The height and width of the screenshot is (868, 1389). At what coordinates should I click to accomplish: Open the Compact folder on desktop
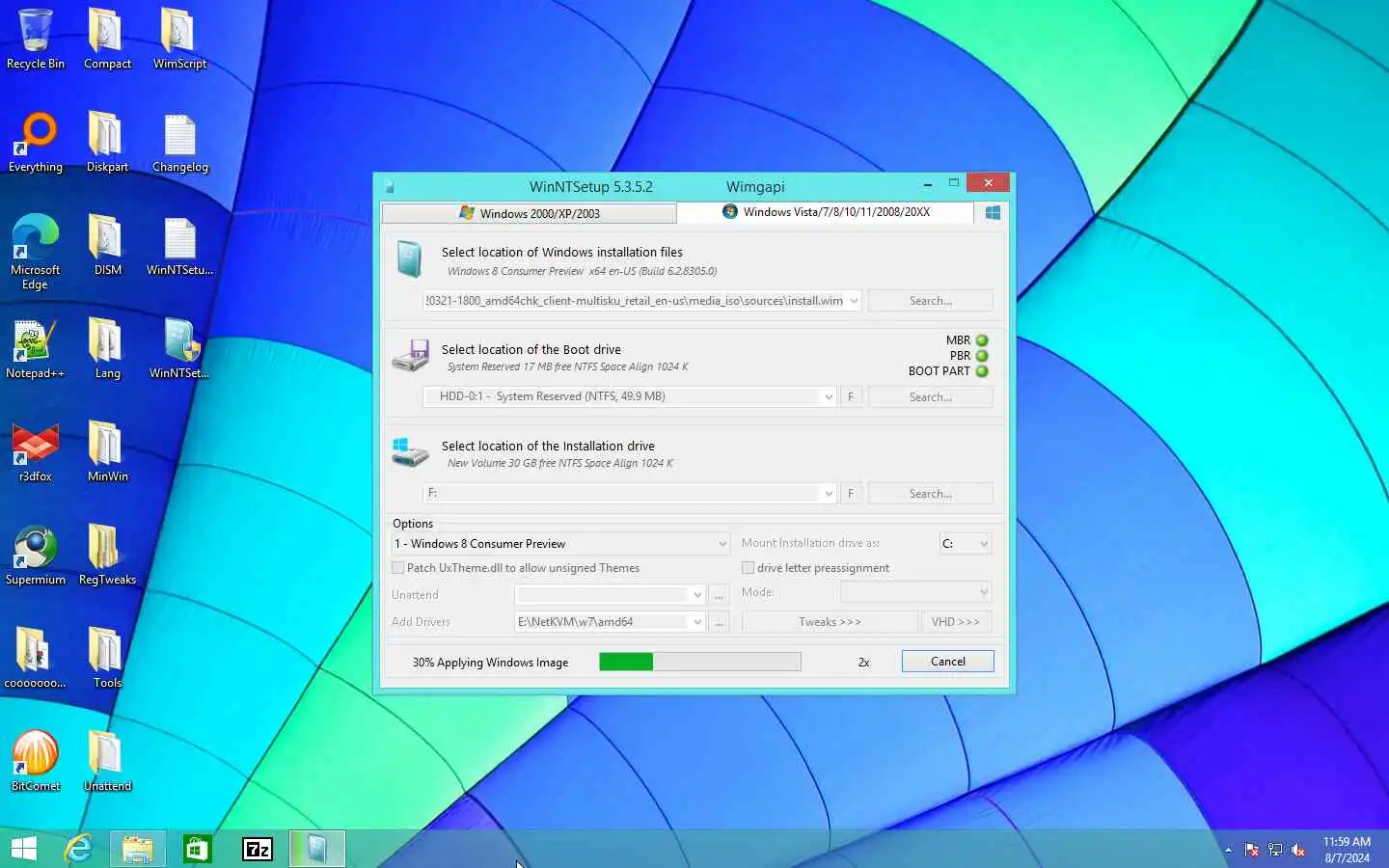click(x=107, y=39)
